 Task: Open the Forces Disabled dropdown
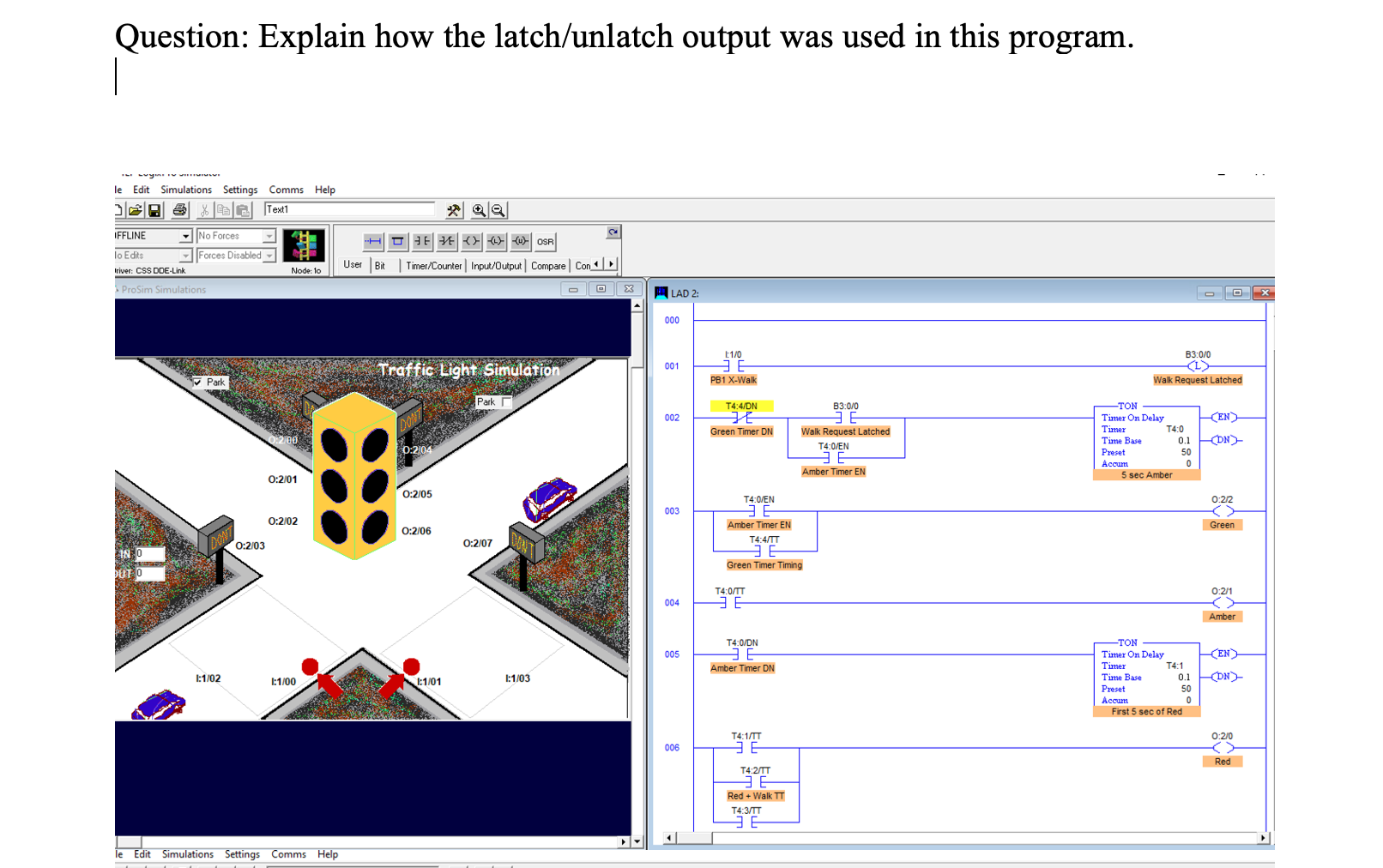[x=269, y=255]
